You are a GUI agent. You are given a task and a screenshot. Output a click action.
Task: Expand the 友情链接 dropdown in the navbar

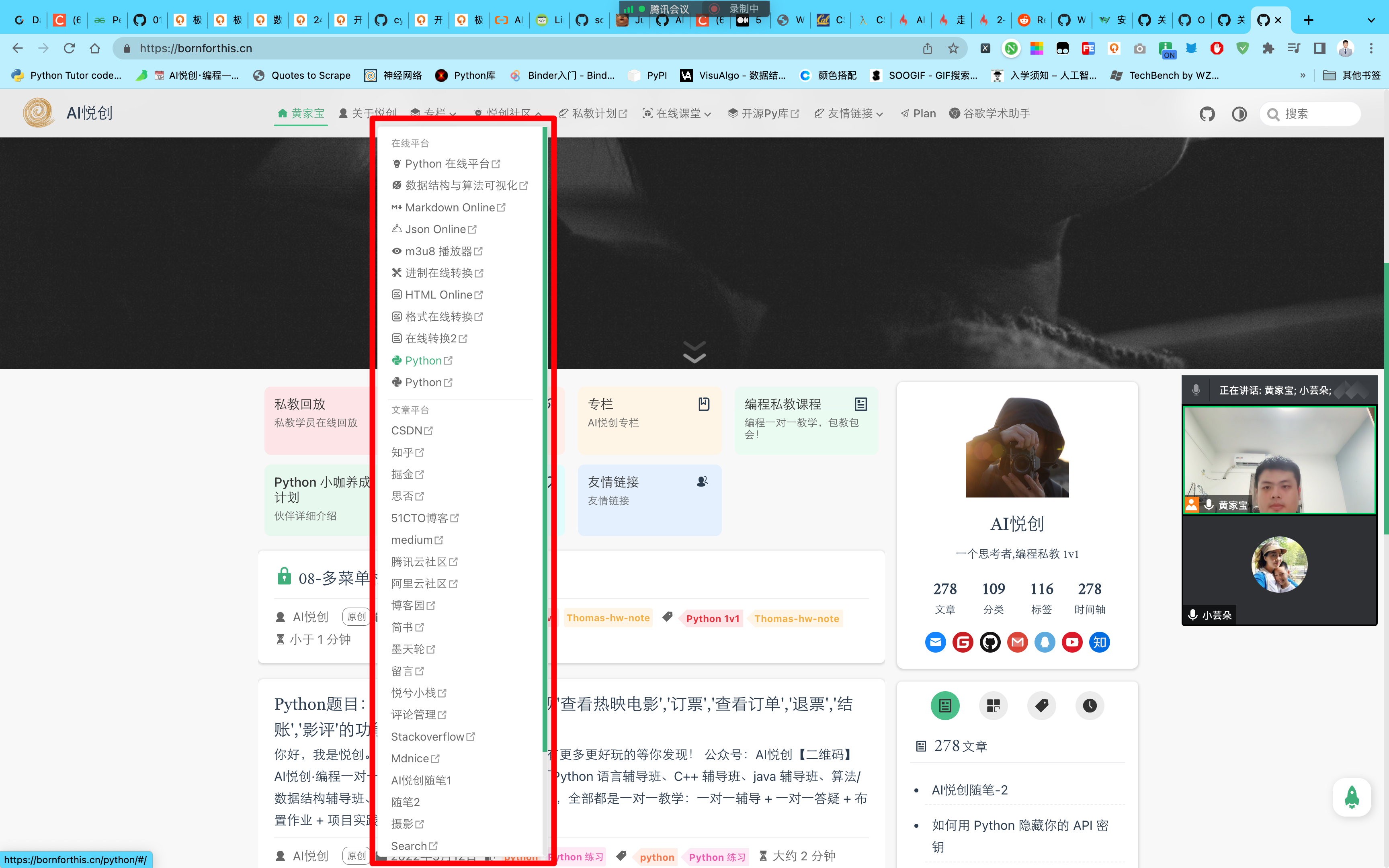coord(849,114)
